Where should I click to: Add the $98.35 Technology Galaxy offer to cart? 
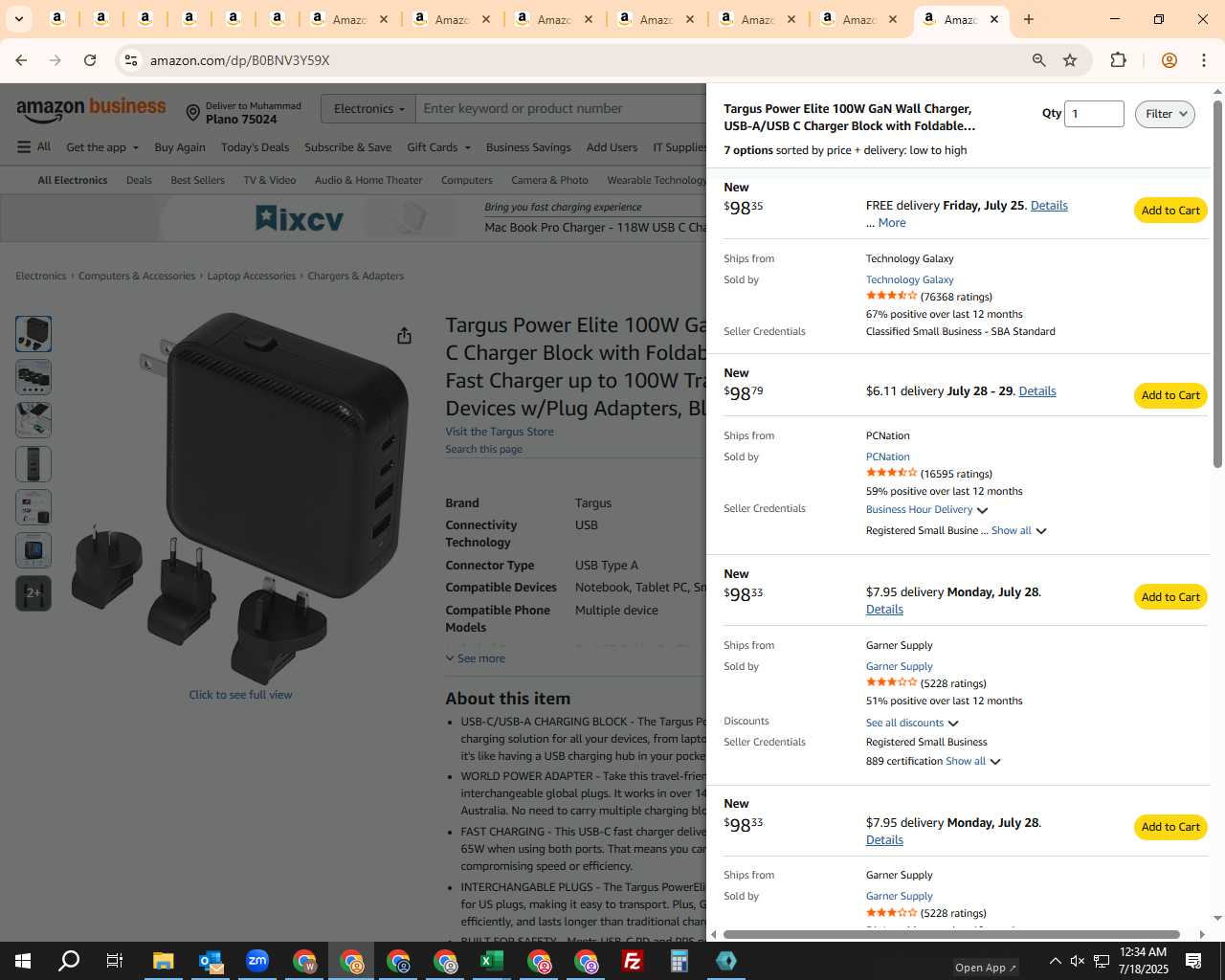click(1170, 211)
